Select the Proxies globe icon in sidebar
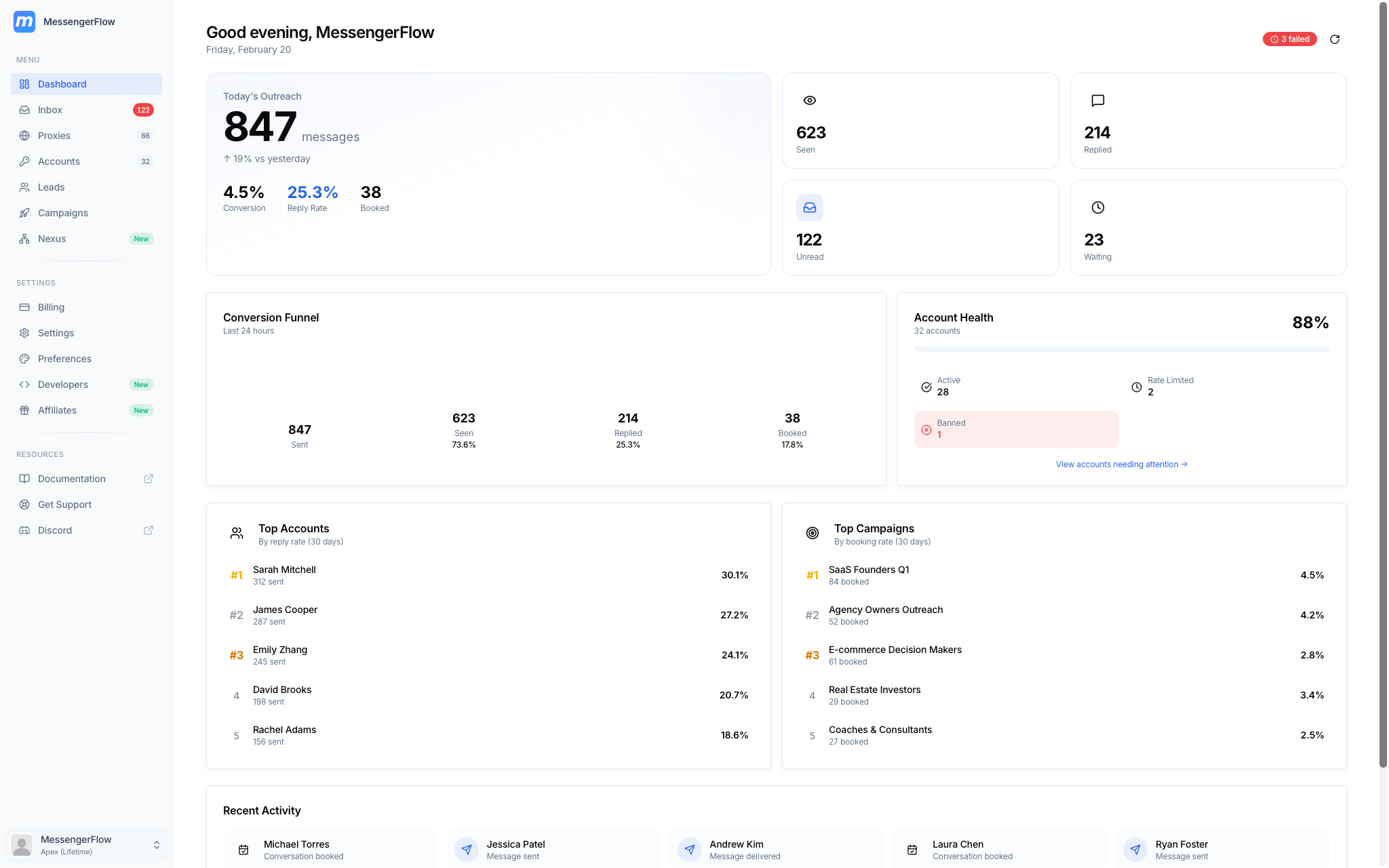Viewport: 1389px width, 868px height. pyautogui.click(x=24, y=136)
